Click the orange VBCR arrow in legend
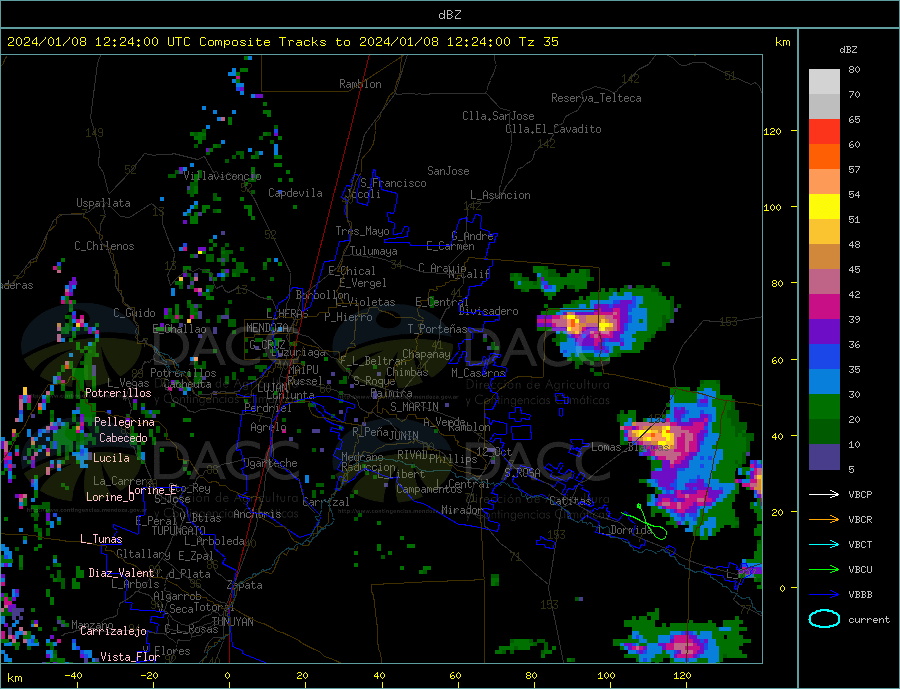Viewport: 900px width, 689px height. [824, 520]
